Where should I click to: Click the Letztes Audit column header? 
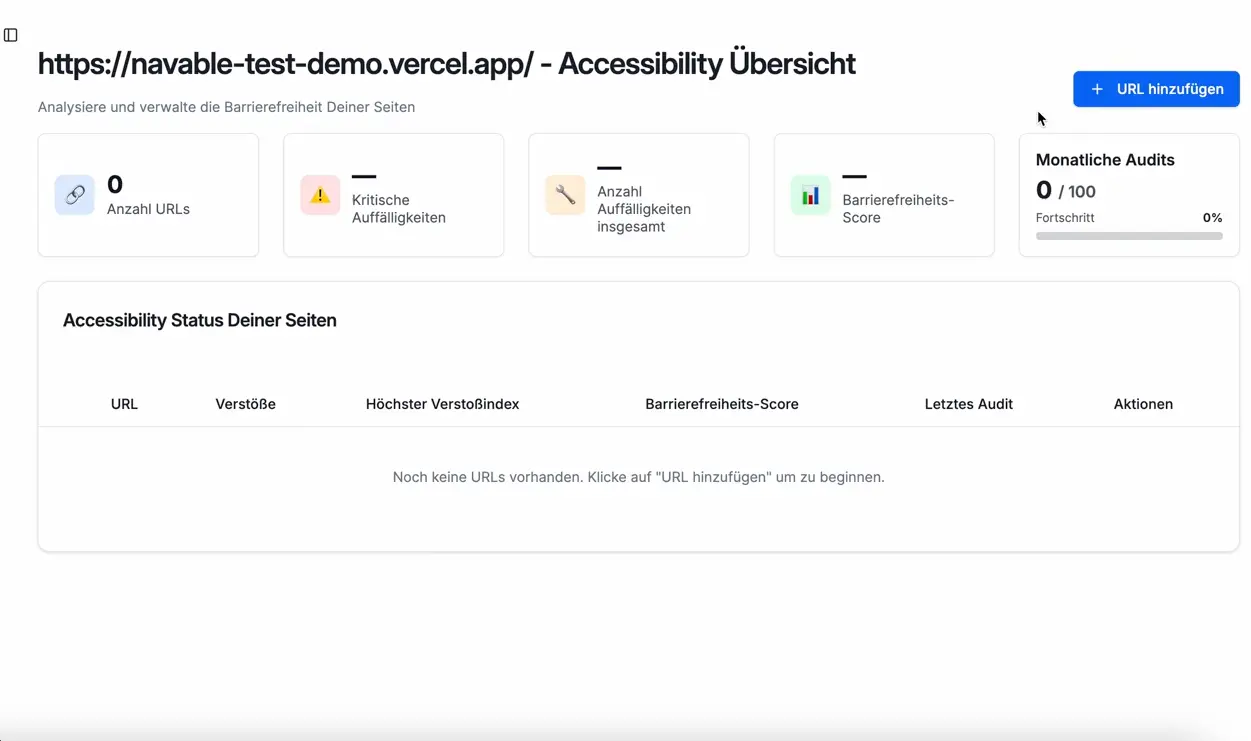coord(968,404)
